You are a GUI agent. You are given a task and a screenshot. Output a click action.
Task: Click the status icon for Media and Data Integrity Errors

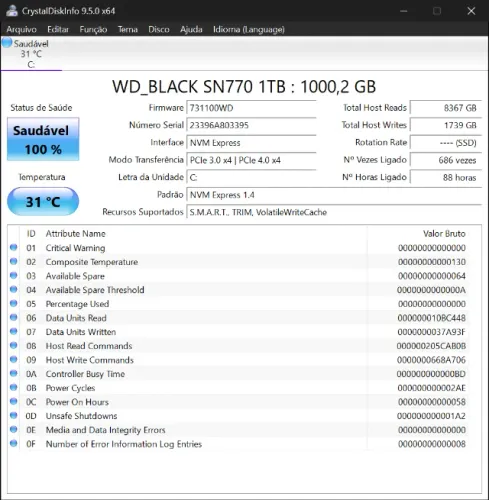[x=14, y=429]
